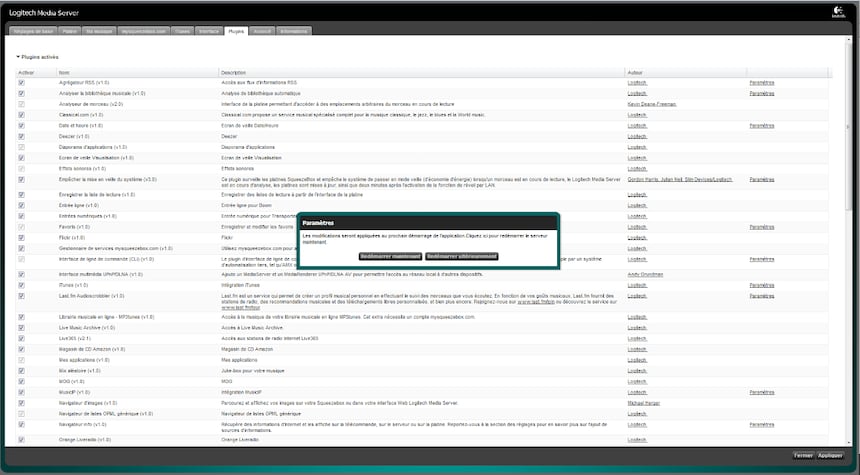
Task: Open the Ma musique tab
Action: 99,31
